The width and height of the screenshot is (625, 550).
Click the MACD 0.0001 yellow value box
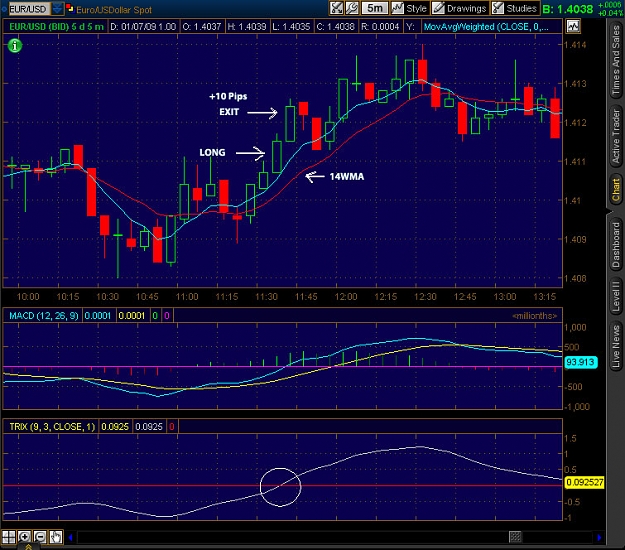coord(132,316)
